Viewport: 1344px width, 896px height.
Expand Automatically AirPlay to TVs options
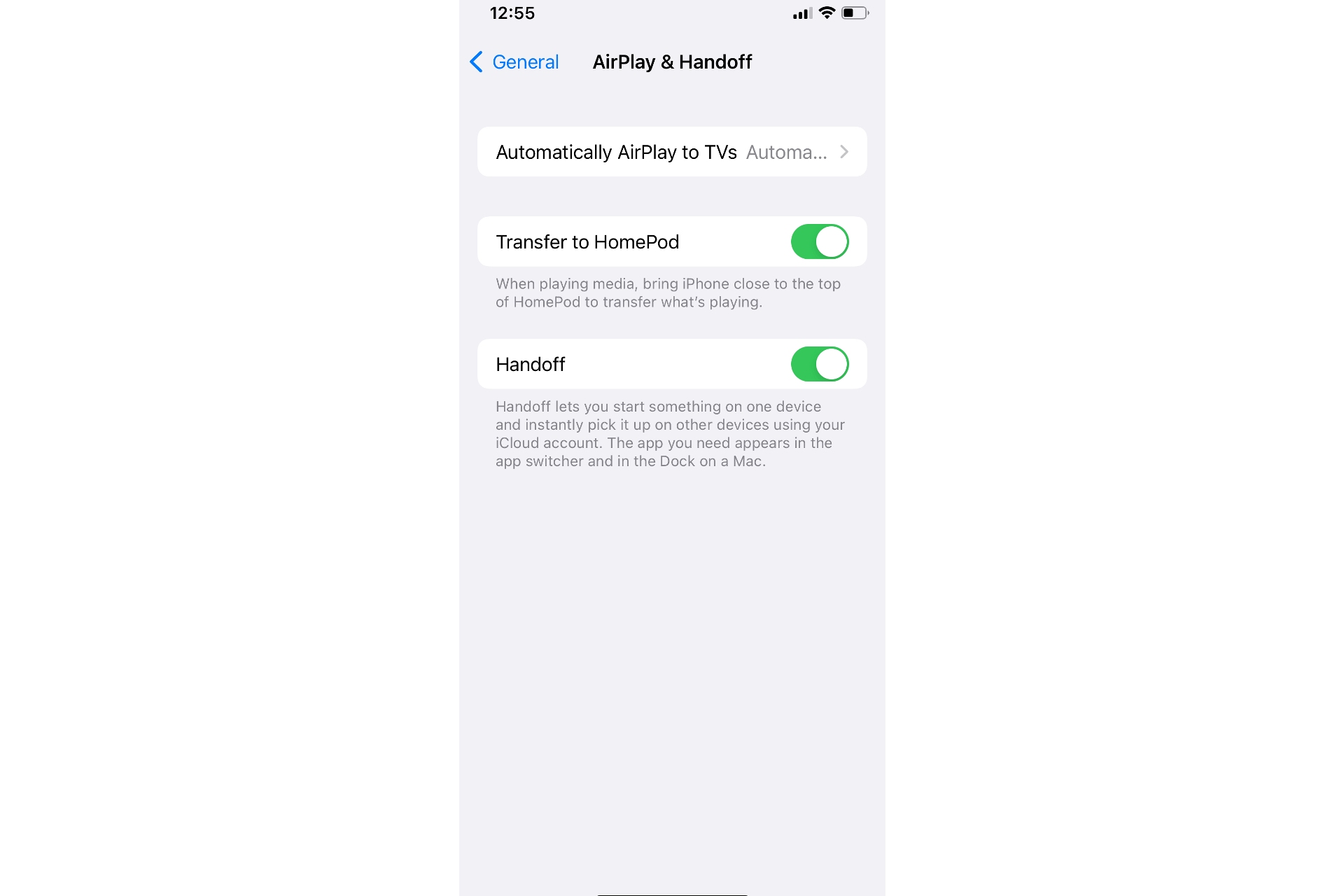pos(671,152)
